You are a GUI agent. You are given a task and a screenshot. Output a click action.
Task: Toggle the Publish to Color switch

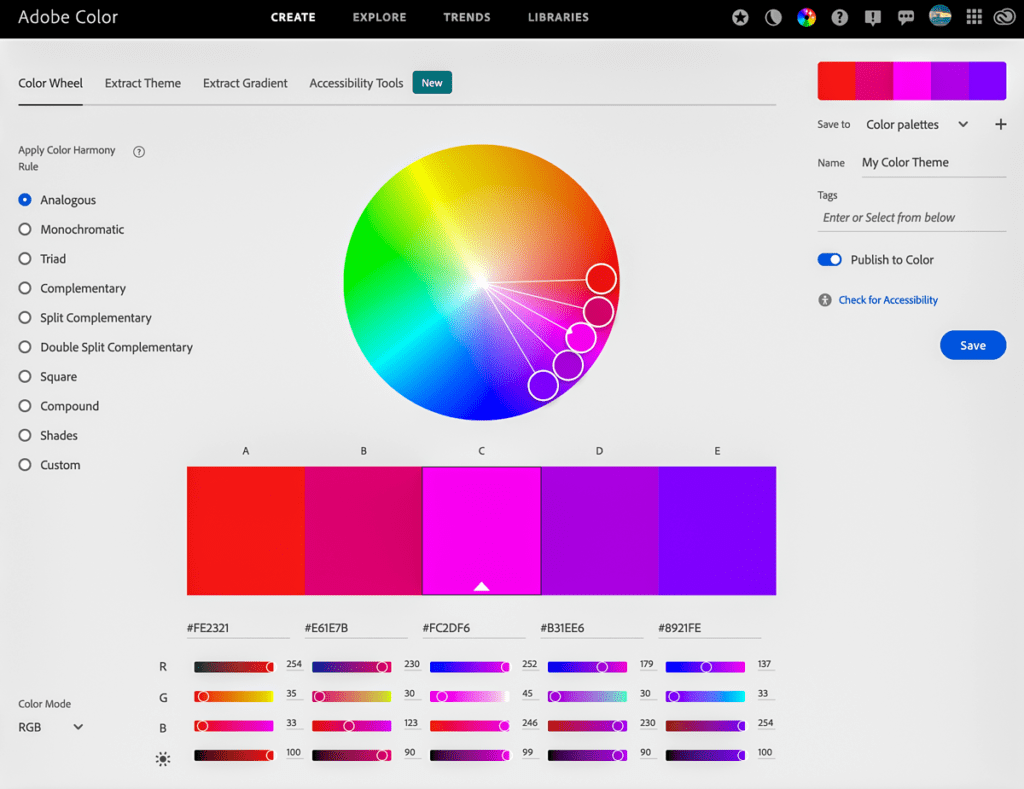(829, 259)
